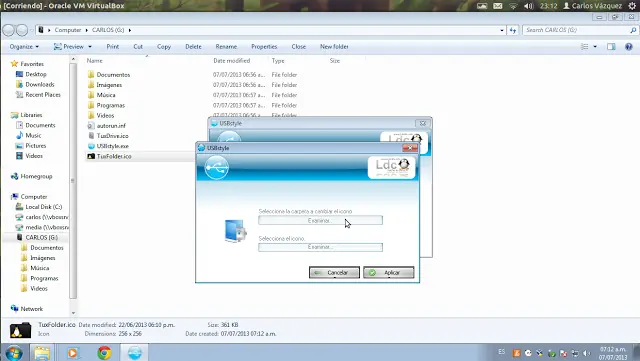This screenshot has width=640, height=361.
Task: Click Properties in the Explorer toolbar
Action: tap(264, 47)
